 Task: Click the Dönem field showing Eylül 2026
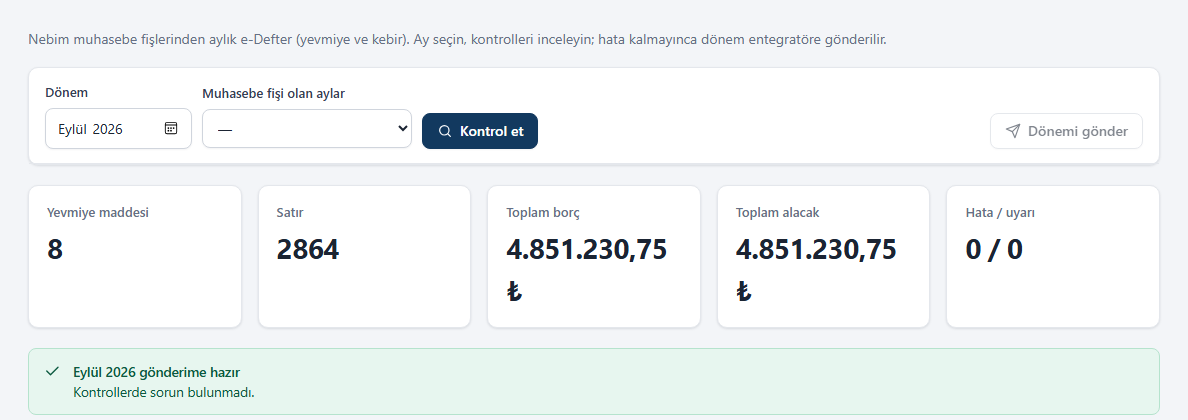coord(118,129)
